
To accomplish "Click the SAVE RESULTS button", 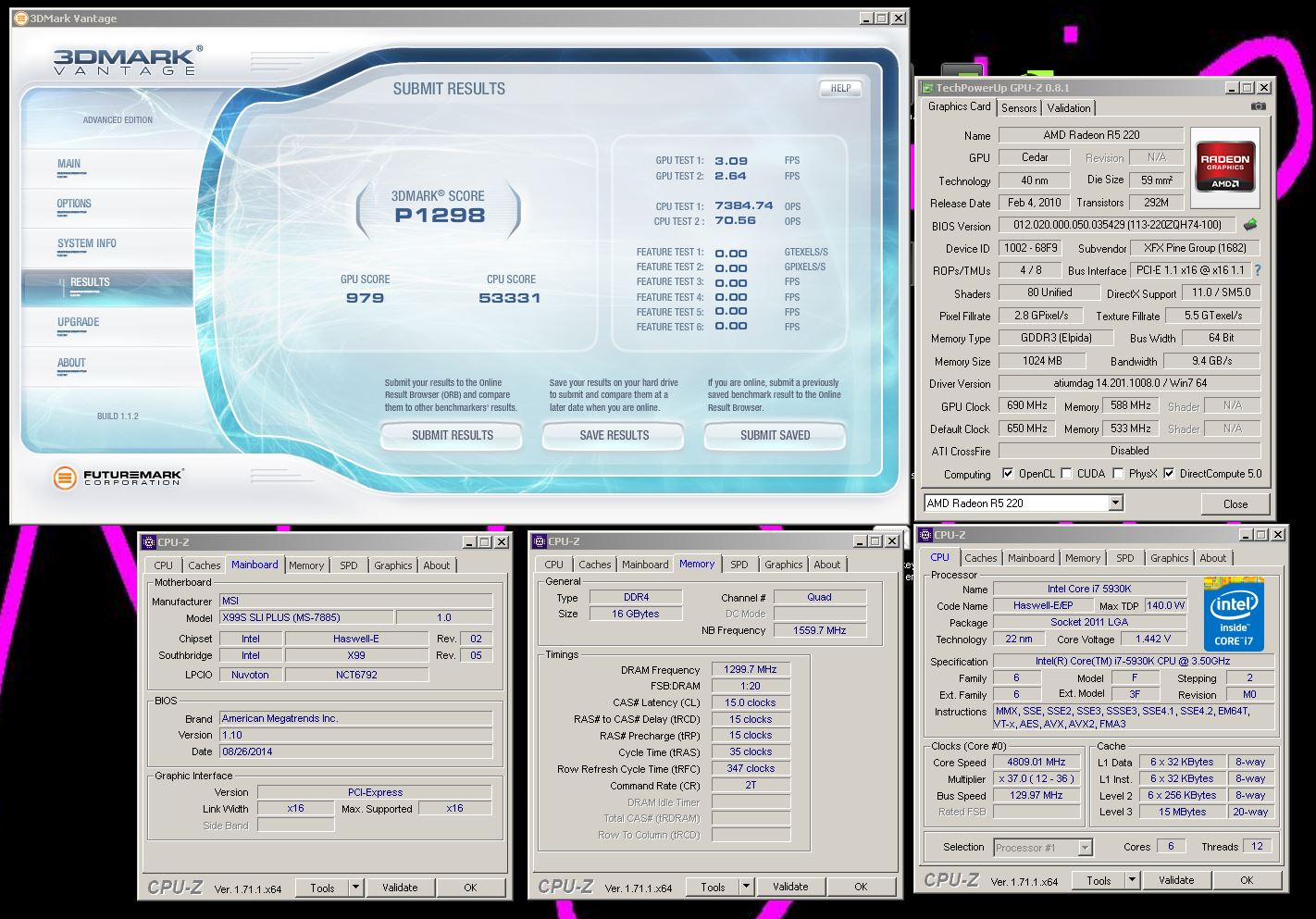I will tap(614, 435).
